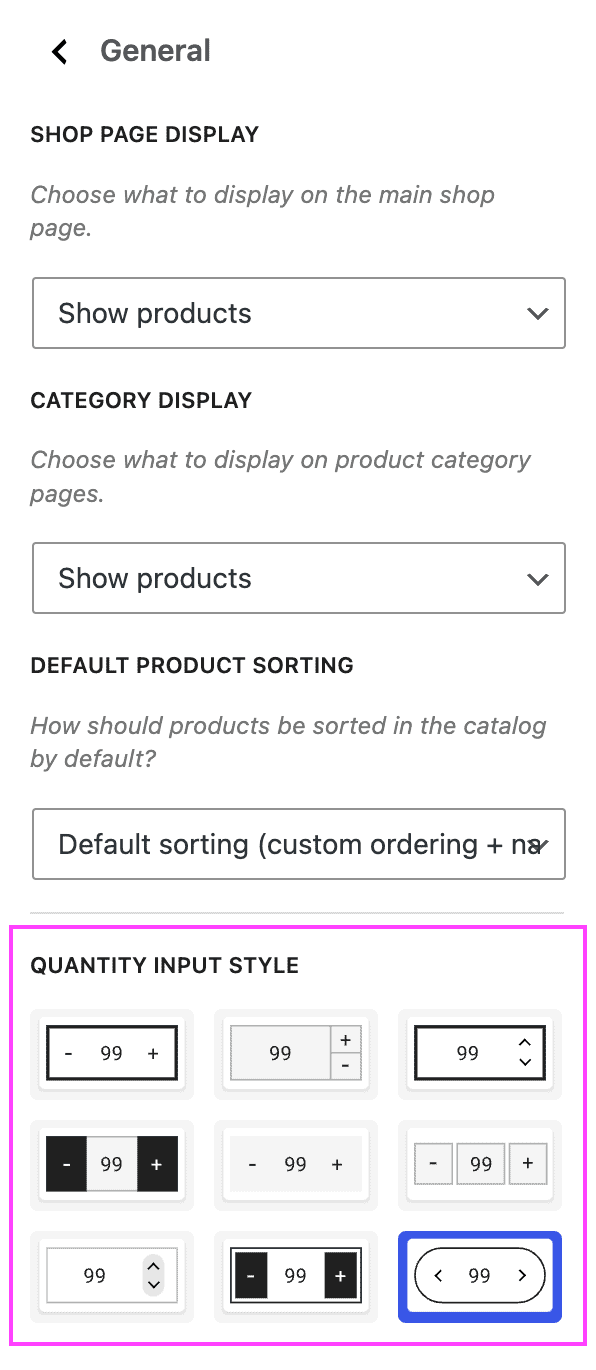
Task: Select the vertical chevron stepper quantity style
Action: pos(479,1052)
